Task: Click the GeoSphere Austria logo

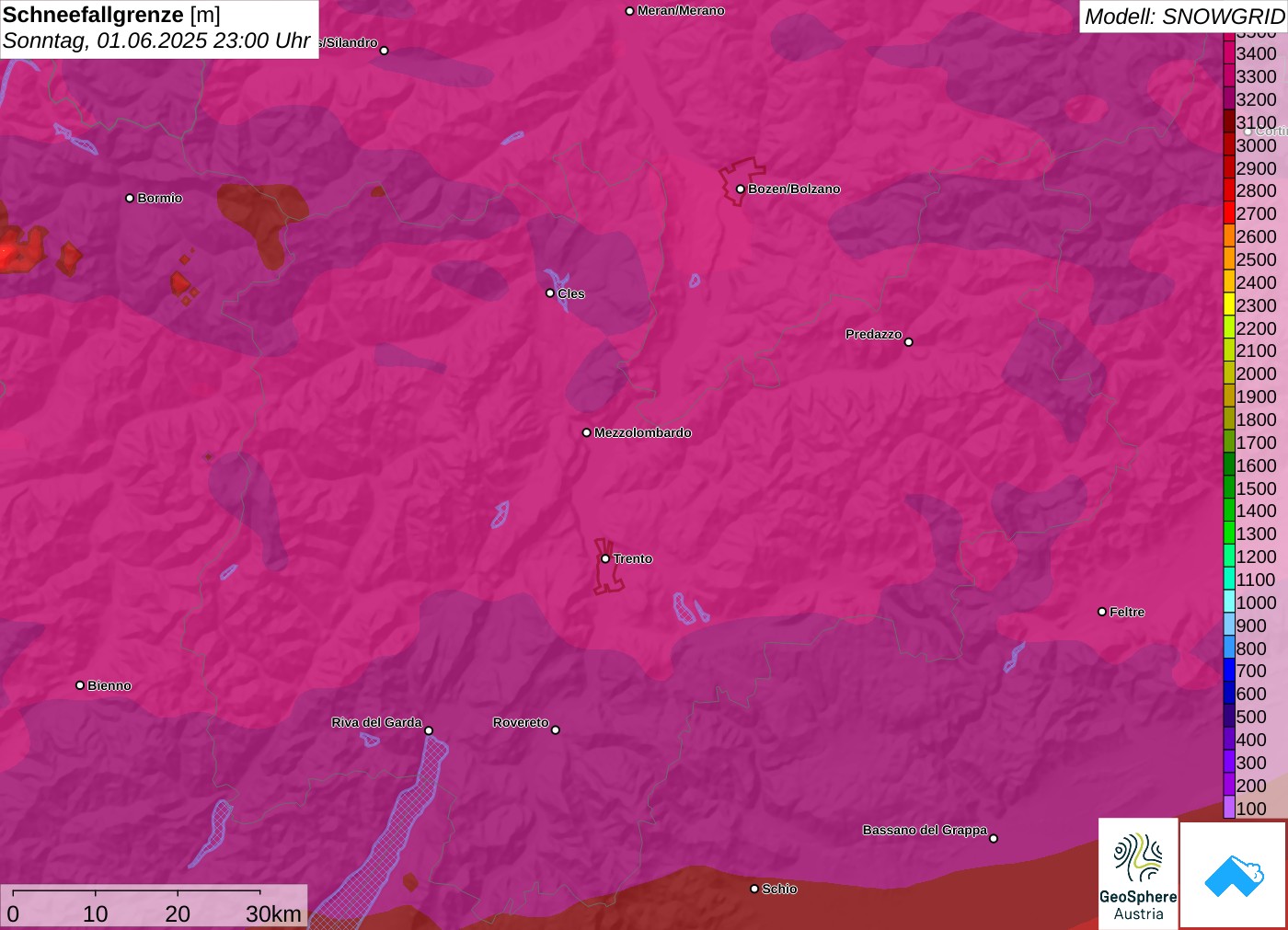Action: 1138,873
